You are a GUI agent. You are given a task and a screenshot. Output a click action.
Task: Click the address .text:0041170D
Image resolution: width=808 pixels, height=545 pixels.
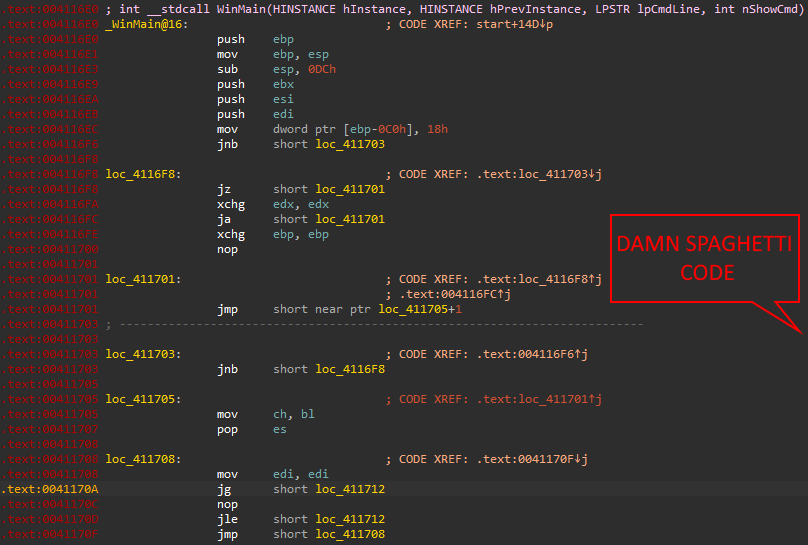49,519
